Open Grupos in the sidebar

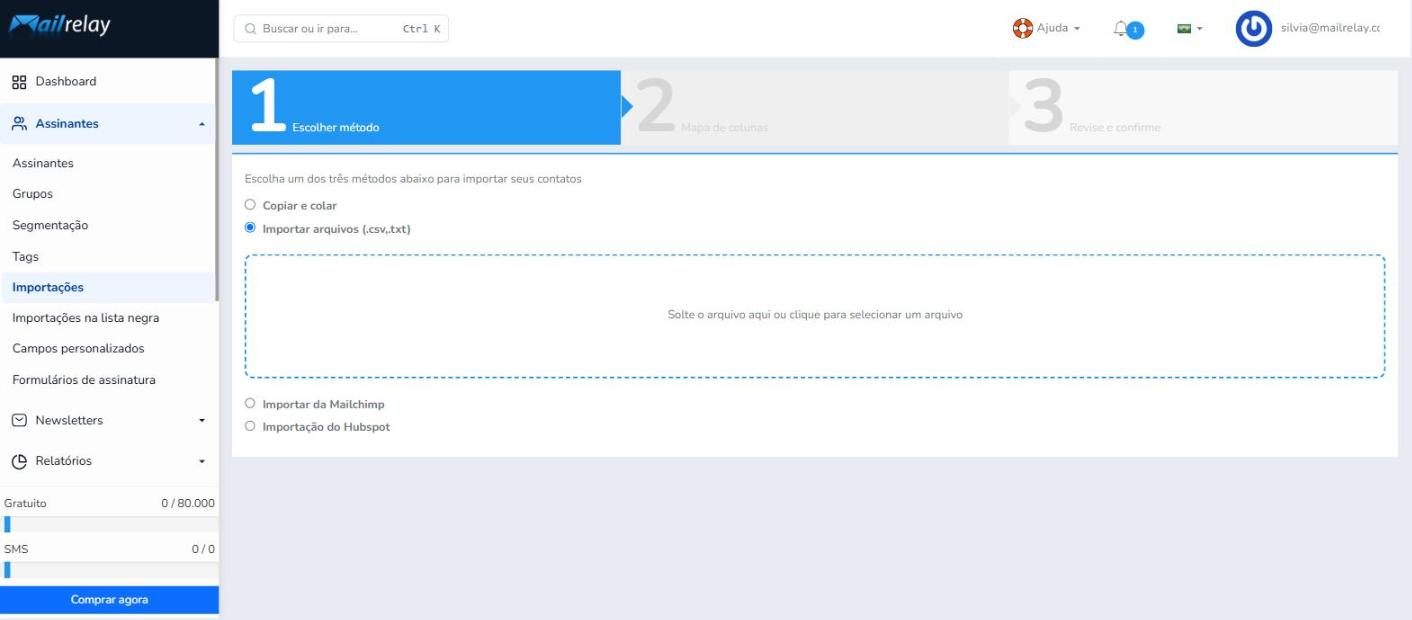click(x=32, y=194)
